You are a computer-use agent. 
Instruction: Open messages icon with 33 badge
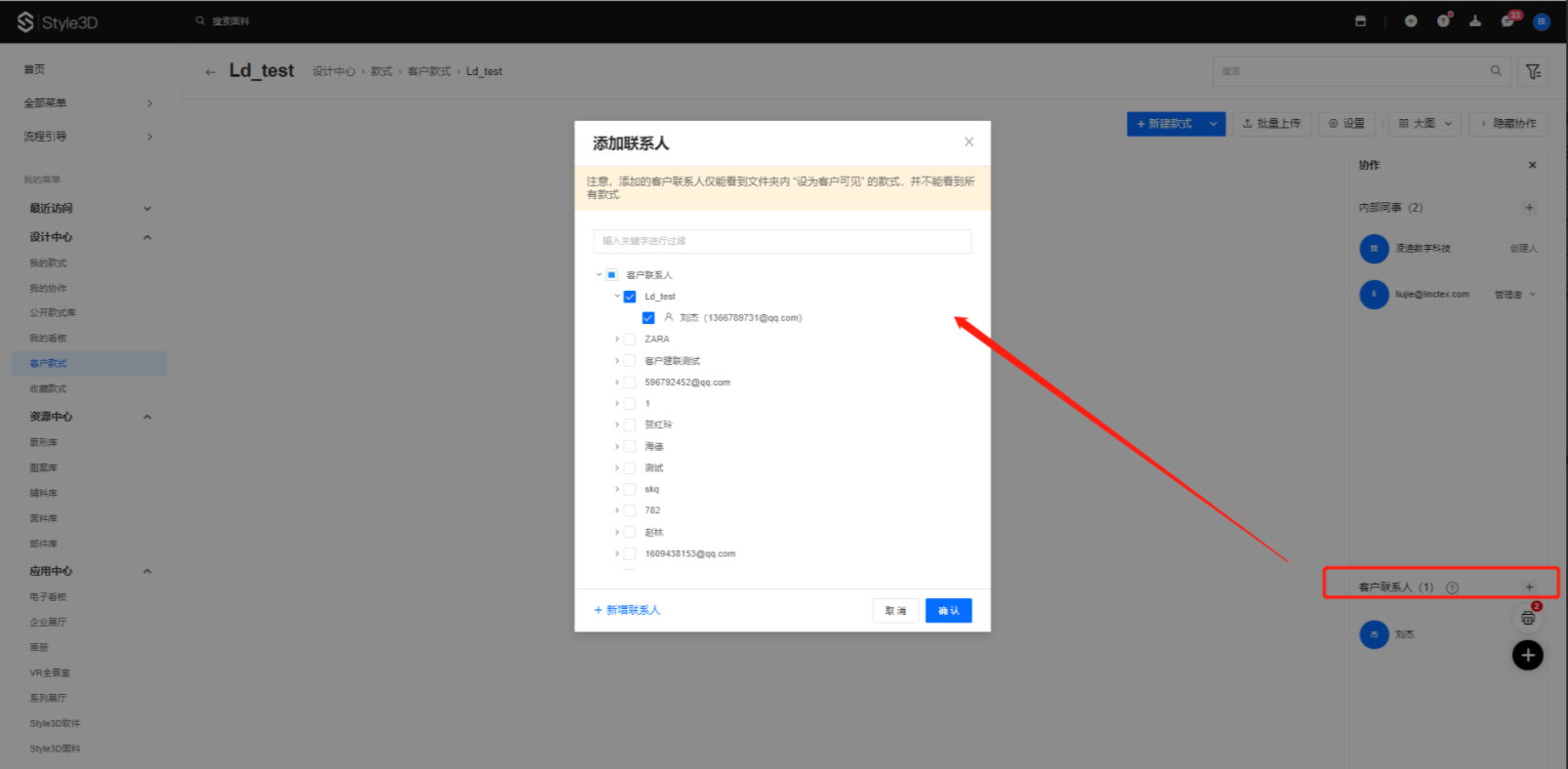tap(1507, 21)
